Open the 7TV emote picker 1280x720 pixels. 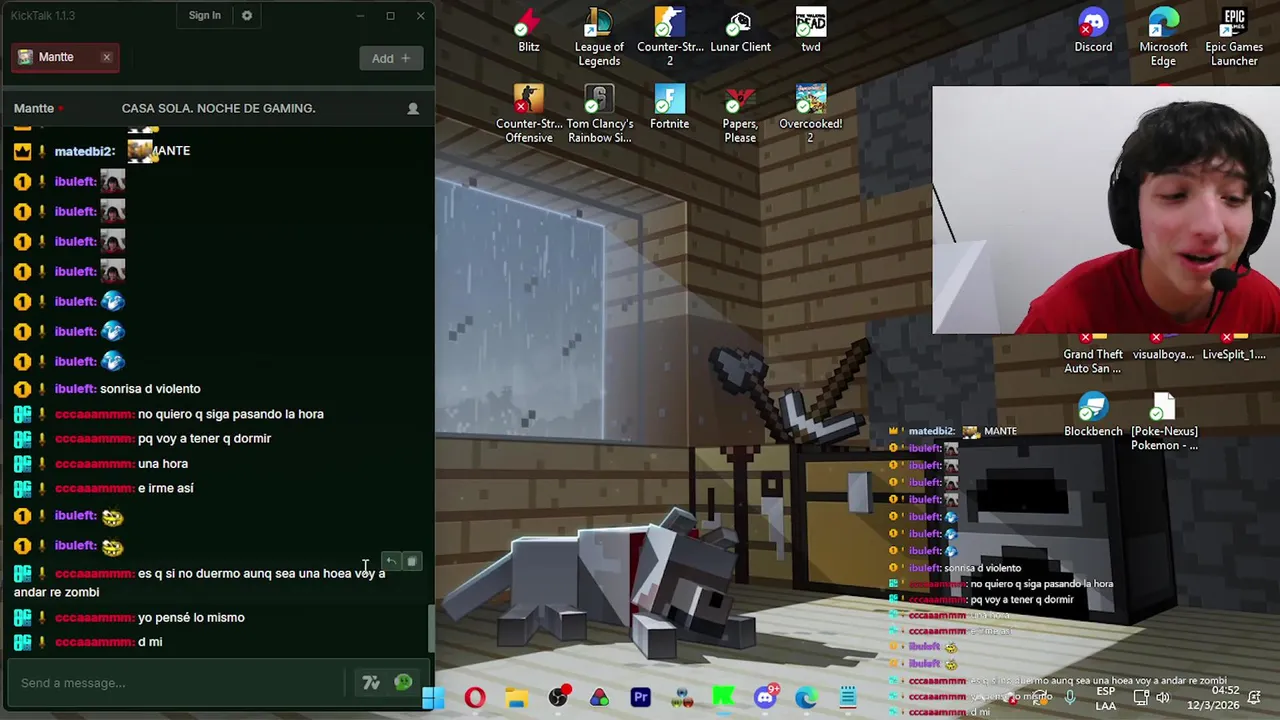371,683
